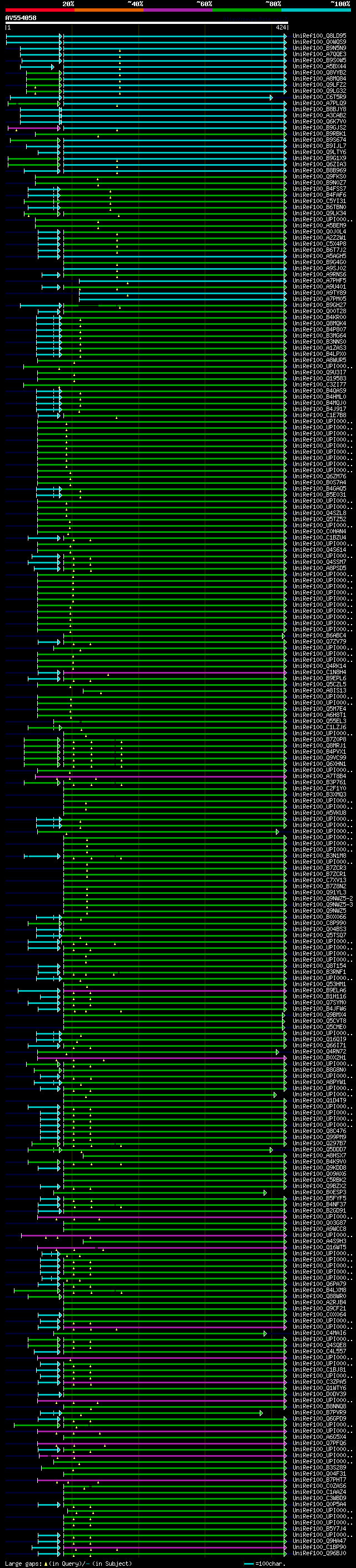
Task: Select label UniRef100_B9GHZ7
Action: (x=319, y=305)
